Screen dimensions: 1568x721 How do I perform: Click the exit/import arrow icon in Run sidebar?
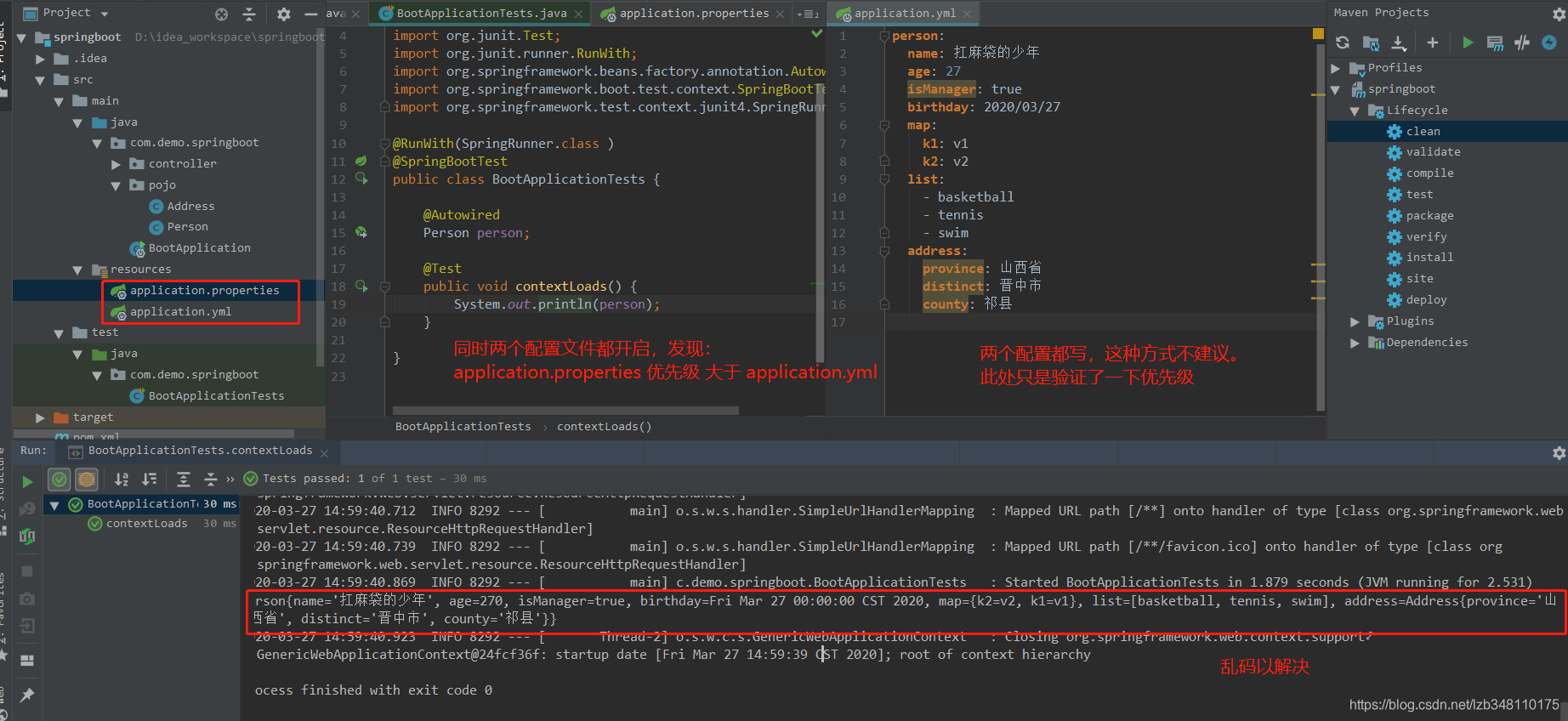click(27, 626)
